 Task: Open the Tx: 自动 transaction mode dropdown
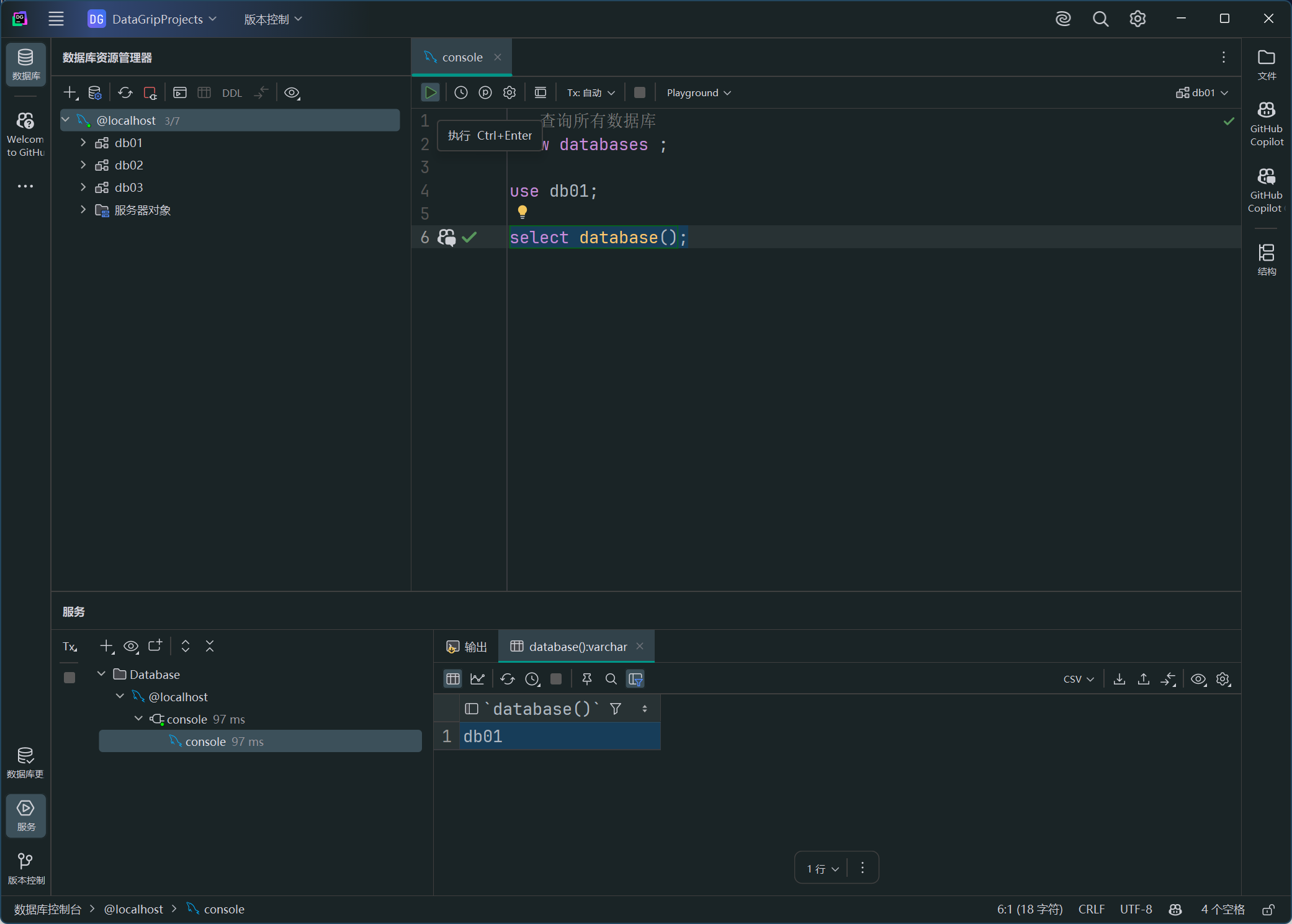point(590,92)
